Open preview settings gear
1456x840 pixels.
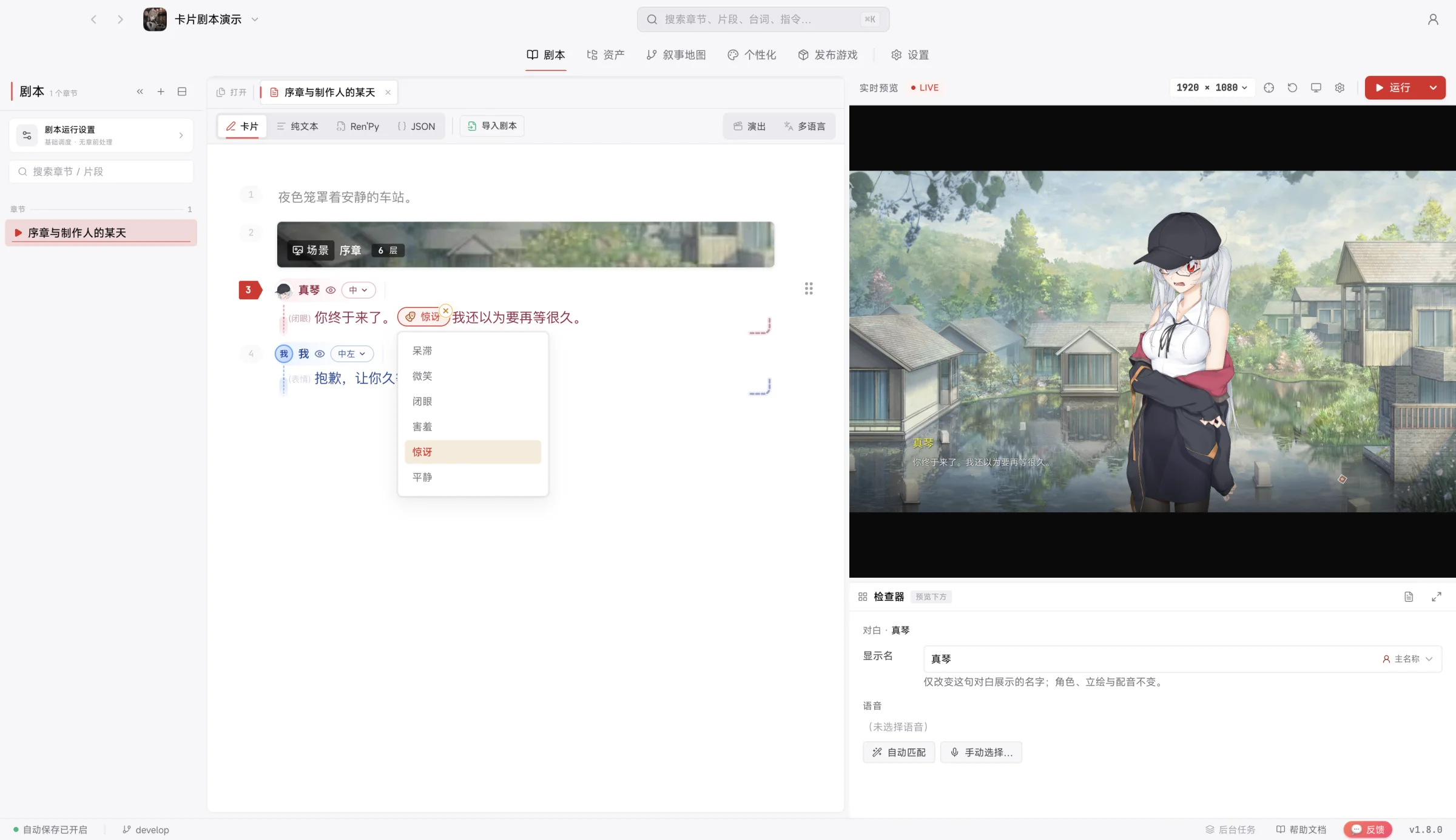pos(1340,87)
